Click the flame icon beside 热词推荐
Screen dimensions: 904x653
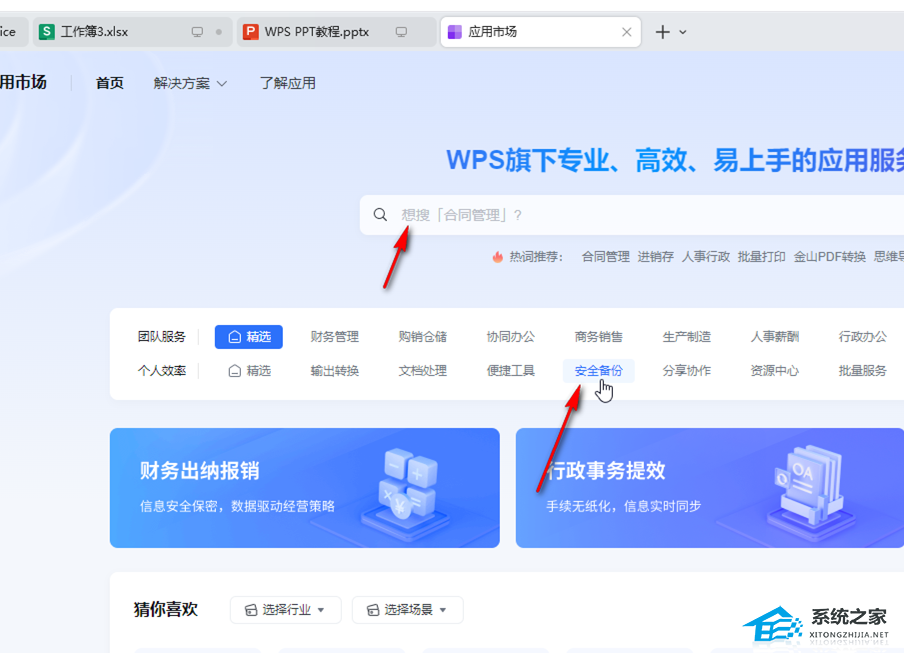pos(498,256)
